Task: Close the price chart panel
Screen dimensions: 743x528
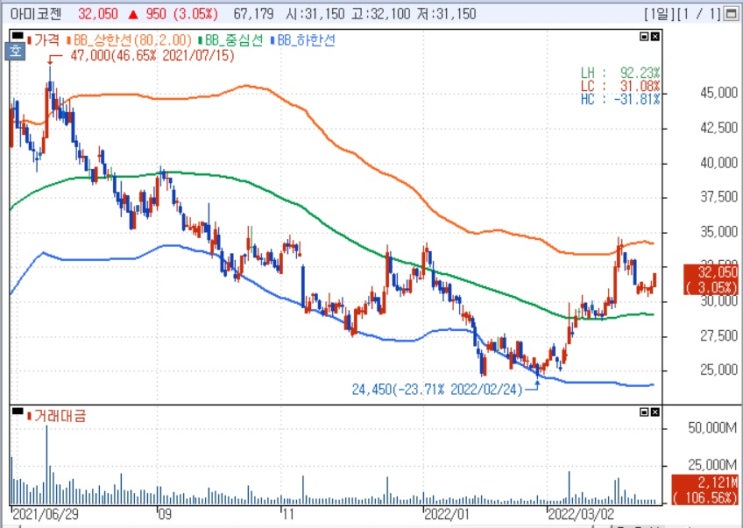Action: click(x=655, y=36)
